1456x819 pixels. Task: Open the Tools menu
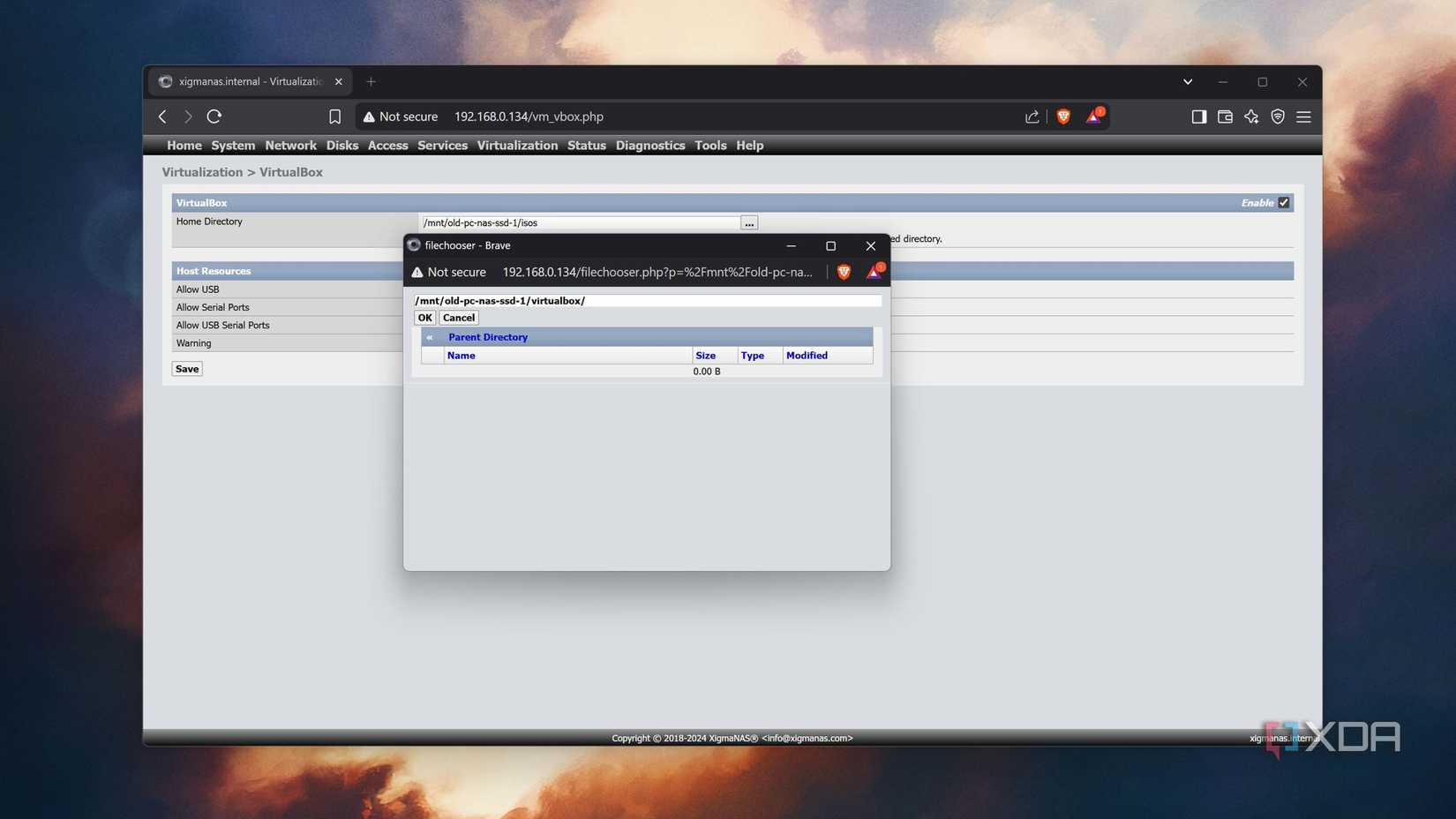coord(710,146)
